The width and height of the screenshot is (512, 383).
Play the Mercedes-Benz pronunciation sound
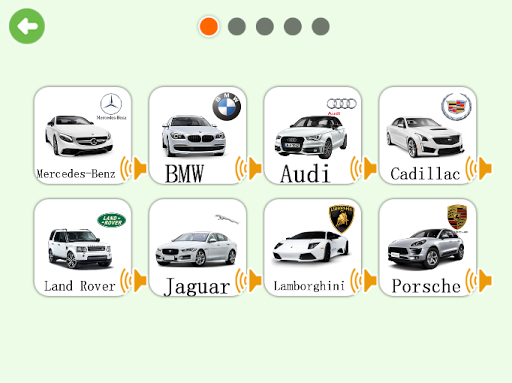coord(133,168)
